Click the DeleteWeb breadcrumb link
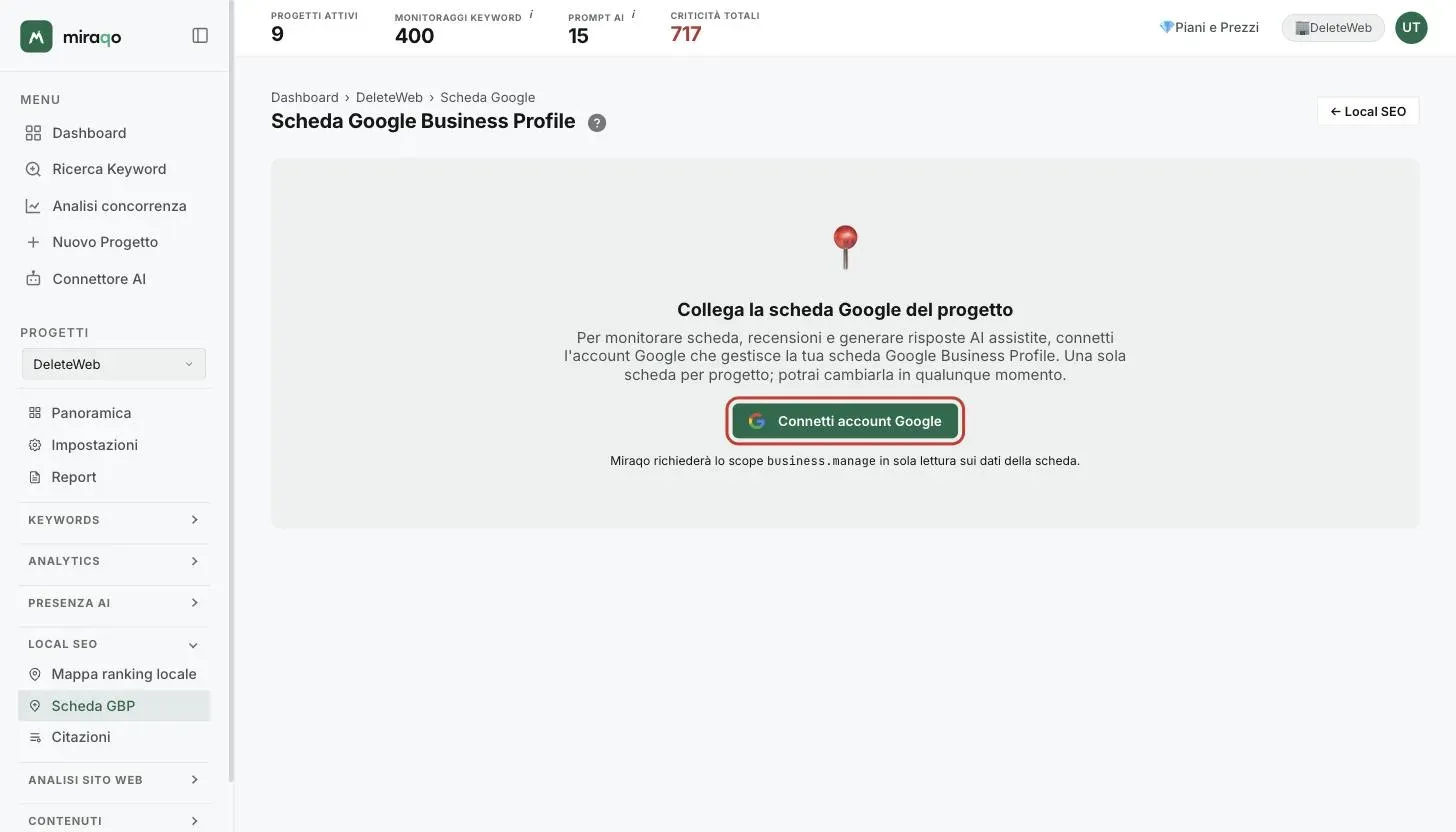This screenshot has width=1456, height=832. (x=389, y=97)
